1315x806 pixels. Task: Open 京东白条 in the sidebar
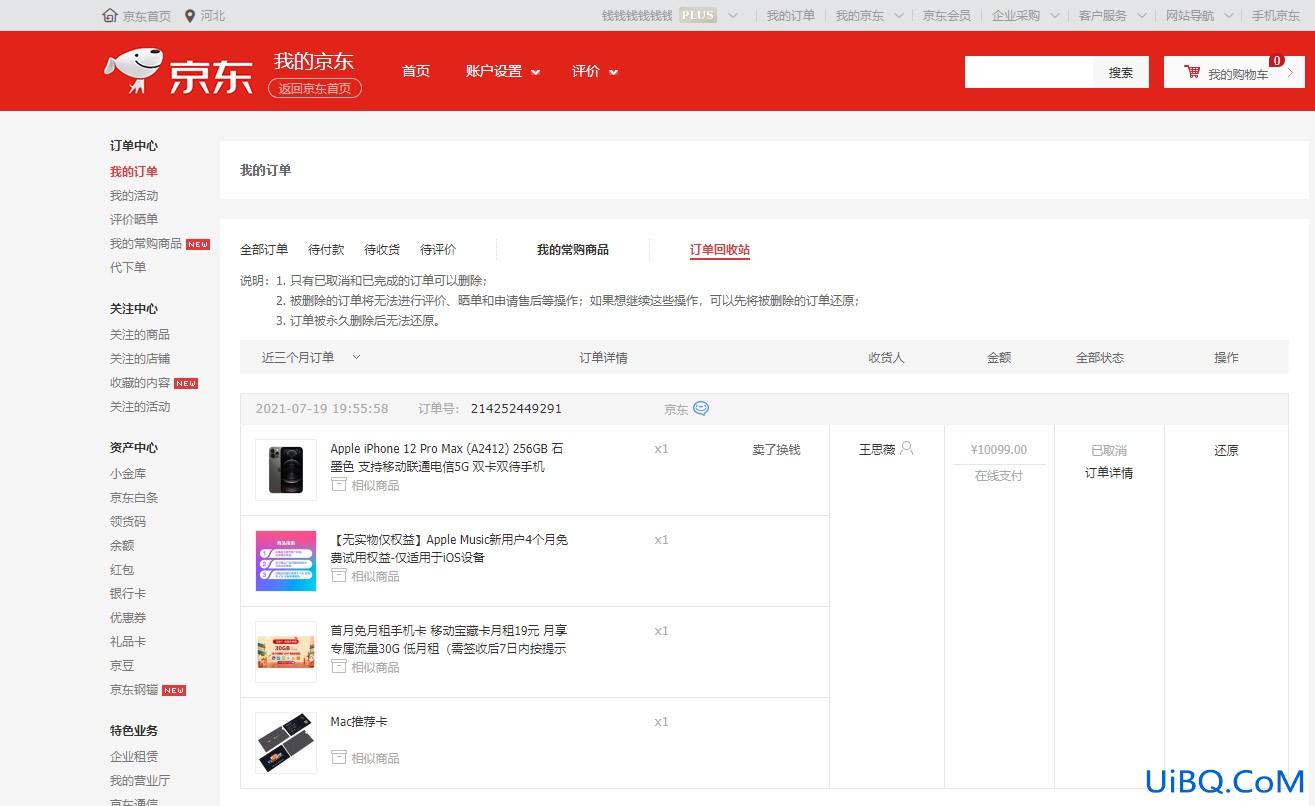click(134, 498)
